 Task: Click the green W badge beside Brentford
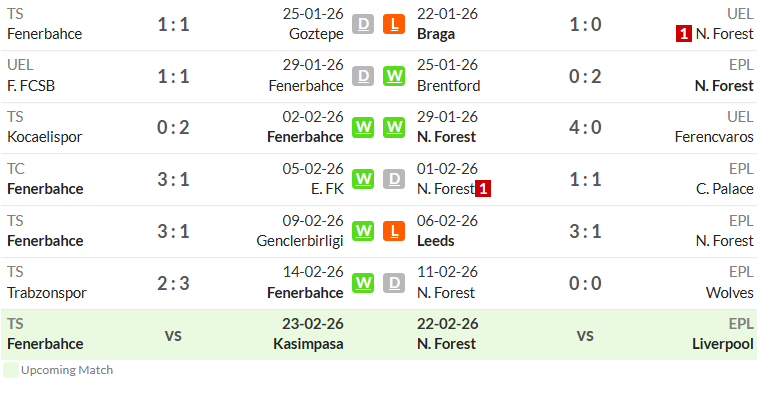394,76
